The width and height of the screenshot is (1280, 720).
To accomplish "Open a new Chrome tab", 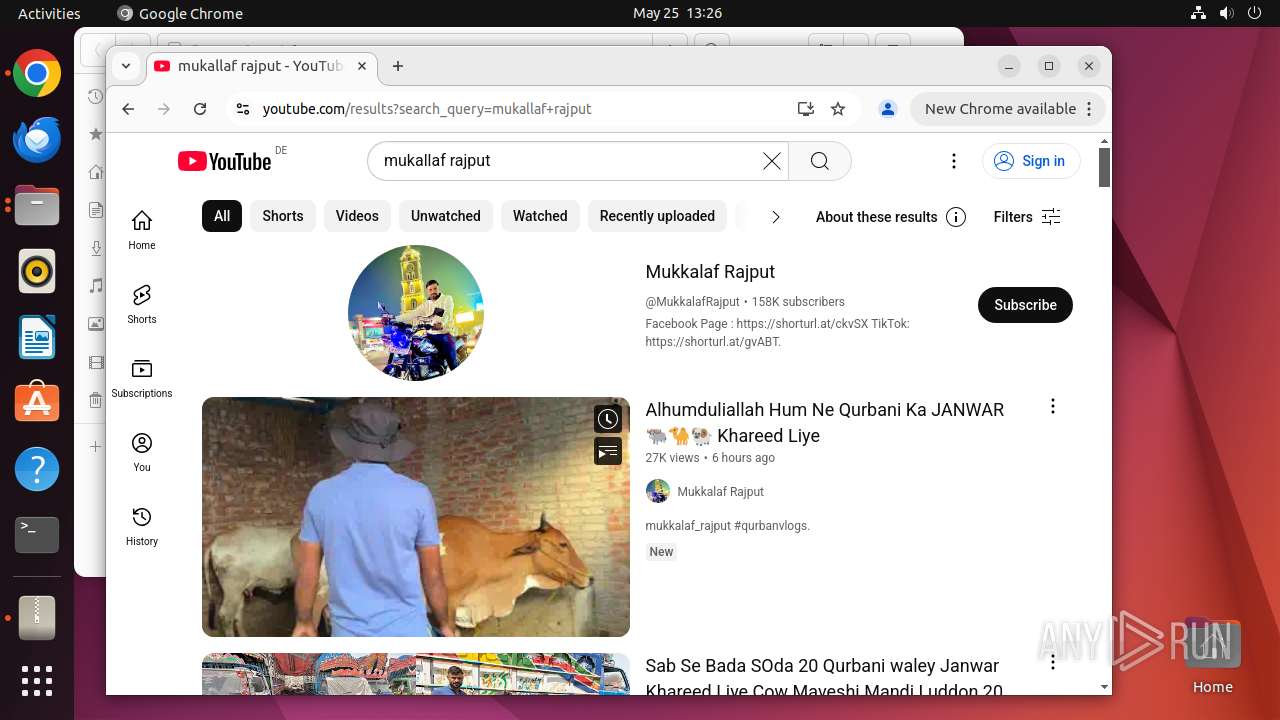I will [398, 66].
